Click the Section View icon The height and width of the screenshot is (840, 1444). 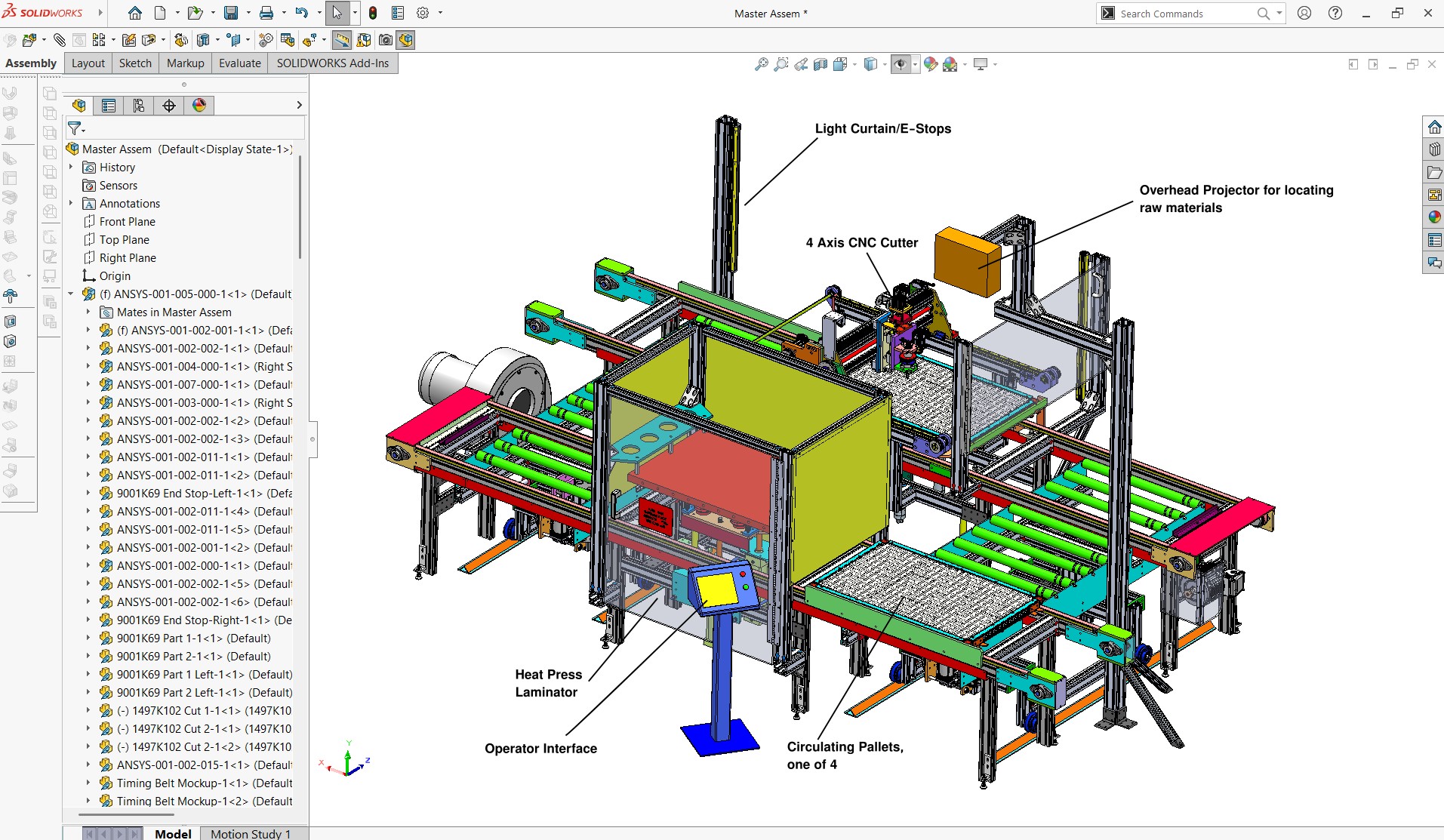821,65
